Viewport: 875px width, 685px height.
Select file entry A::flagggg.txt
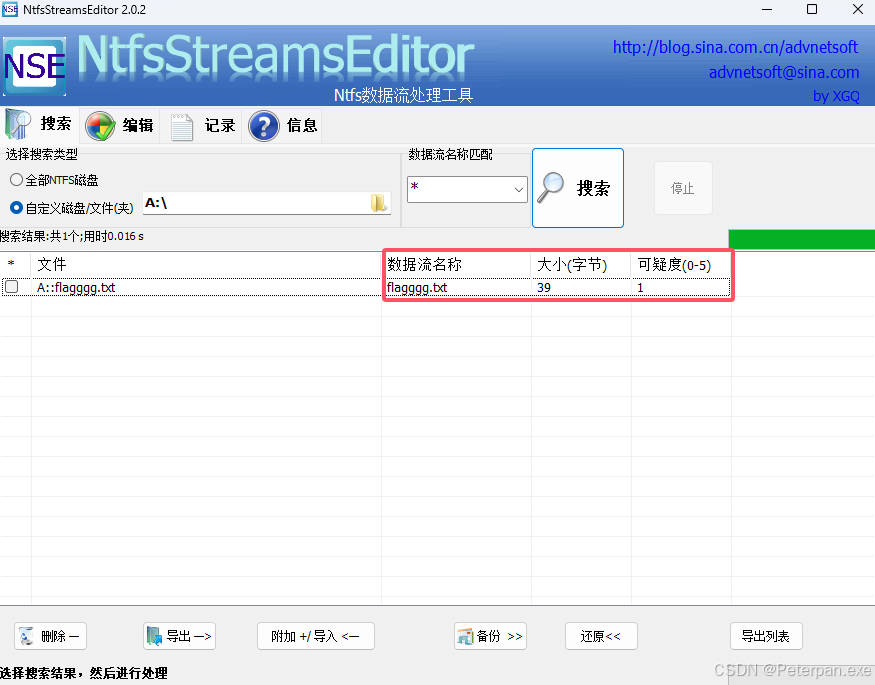(x=76, y=288)
